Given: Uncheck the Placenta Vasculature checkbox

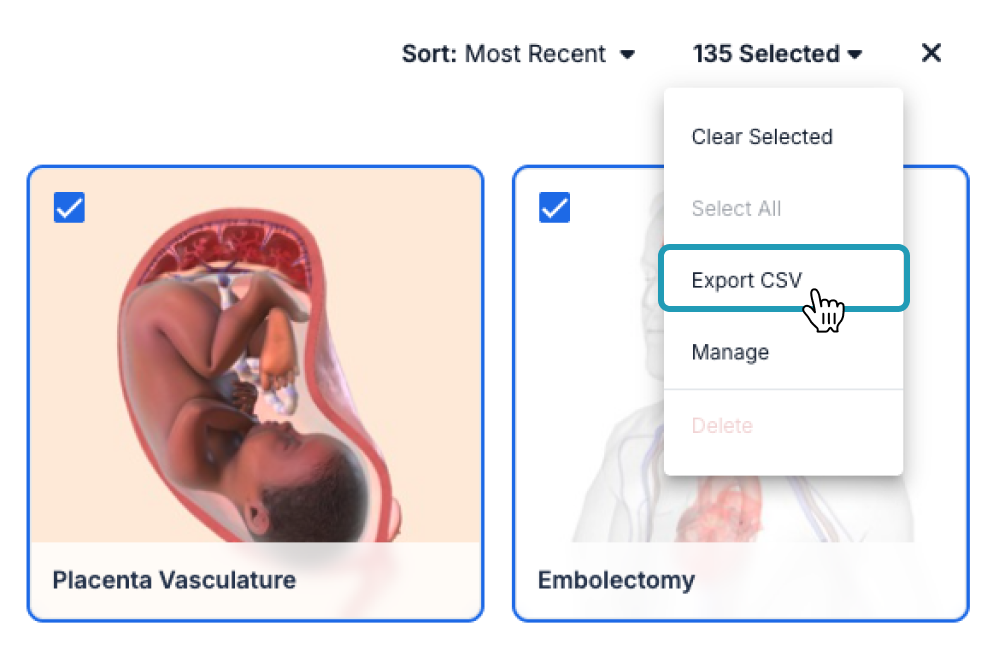Looking at the screenshot, I should [70, 207].
